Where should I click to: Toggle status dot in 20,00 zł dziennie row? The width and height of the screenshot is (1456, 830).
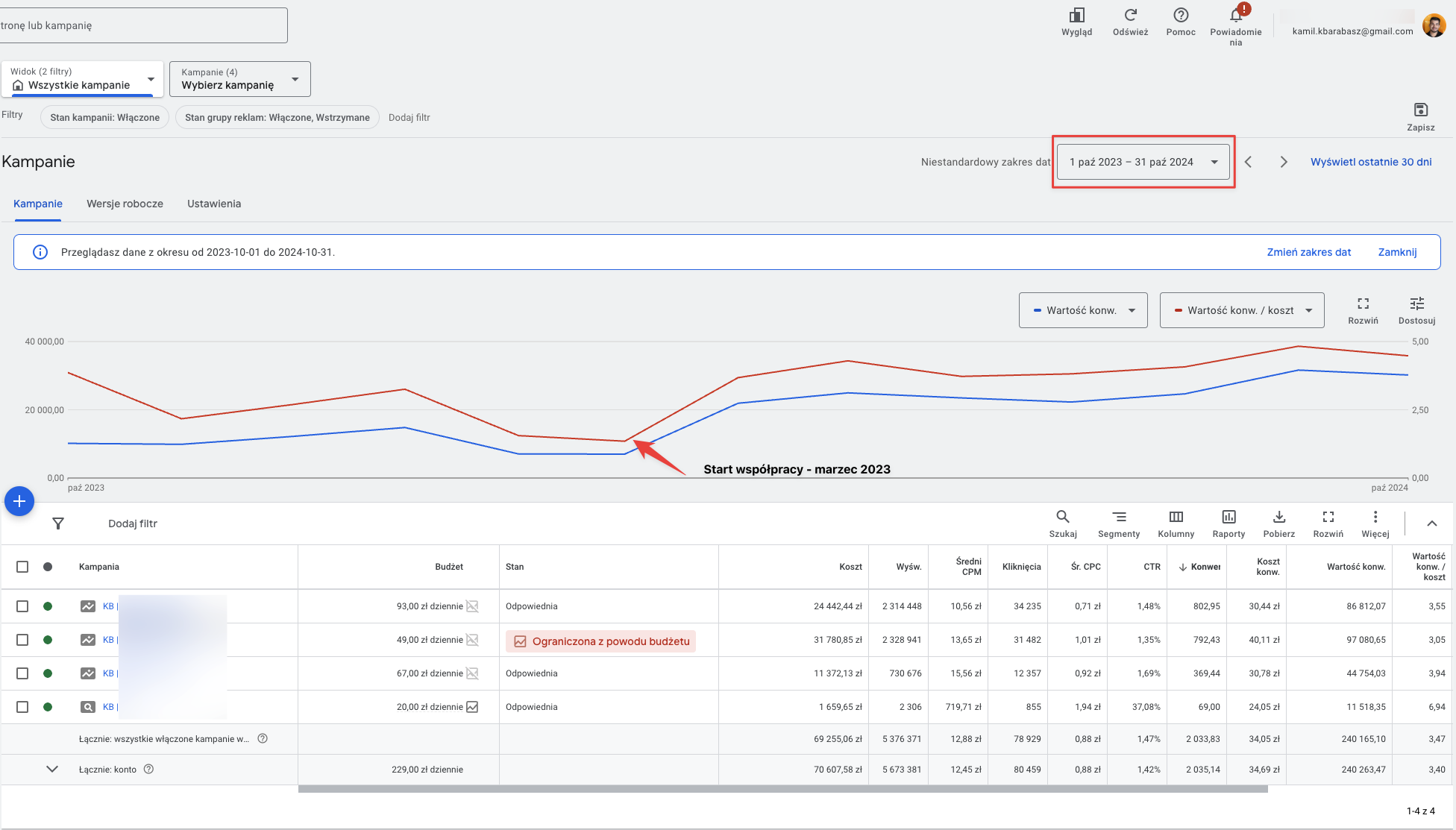[x=48, y=707]
